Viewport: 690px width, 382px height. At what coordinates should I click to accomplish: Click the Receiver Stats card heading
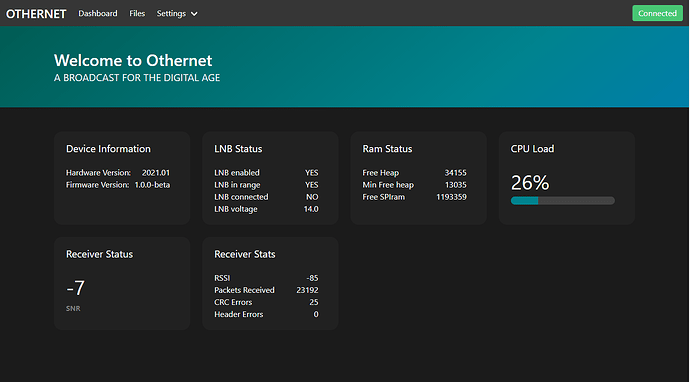point(245,254)
